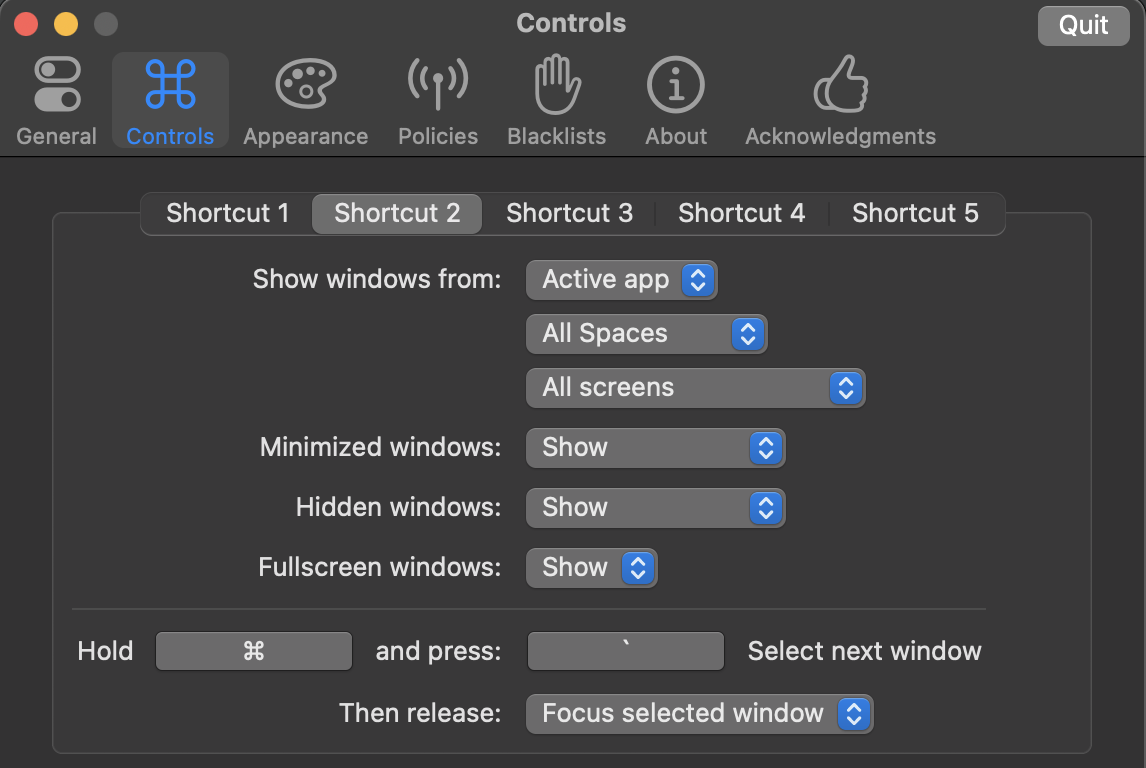
Task: Switch to the Shortcut 1 tab
Action: (227, 213)
